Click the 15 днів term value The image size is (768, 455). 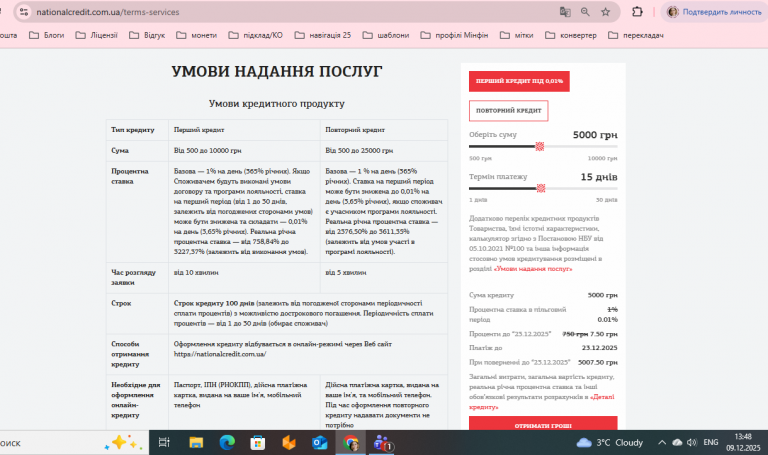(x=599, y=177)
